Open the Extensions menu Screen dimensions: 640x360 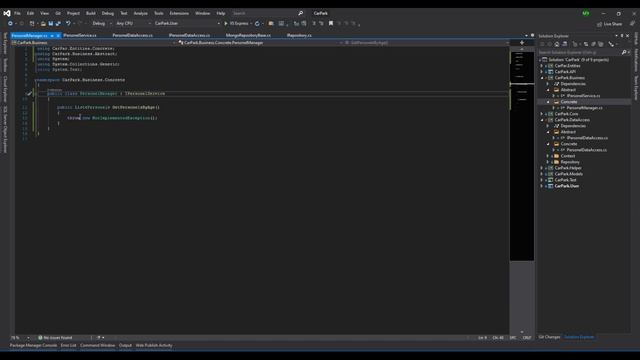point(179,13)
